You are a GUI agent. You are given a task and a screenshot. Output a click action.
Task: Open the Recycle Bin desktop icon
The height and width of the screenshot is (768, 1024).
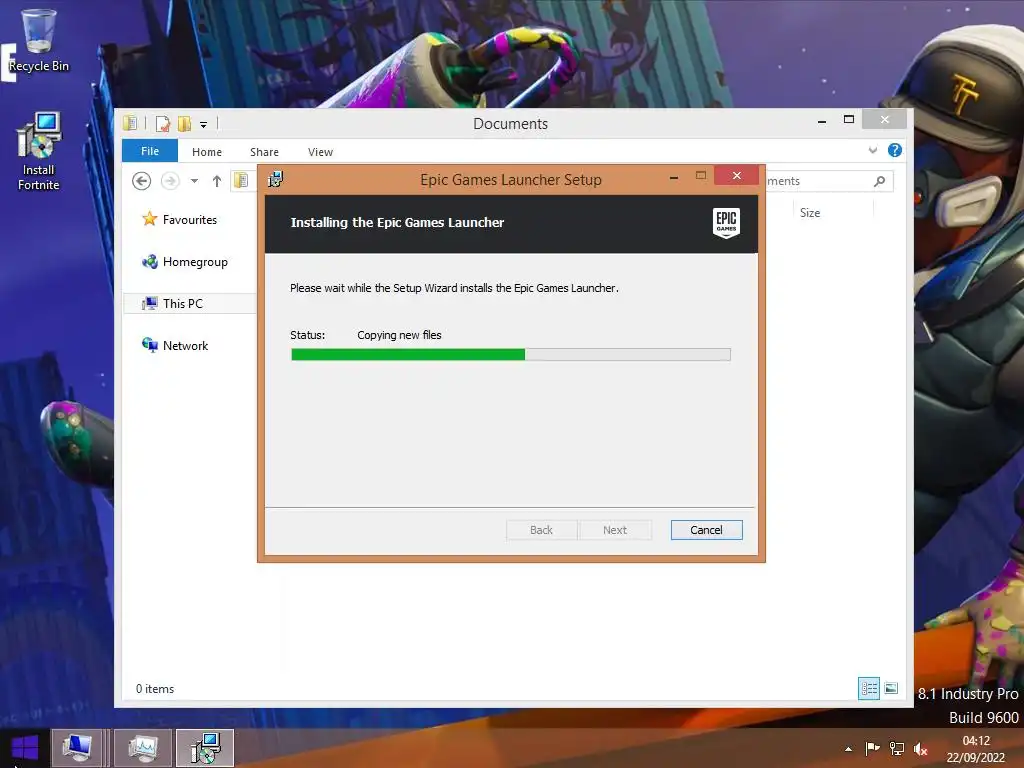(x=38, y=40)
